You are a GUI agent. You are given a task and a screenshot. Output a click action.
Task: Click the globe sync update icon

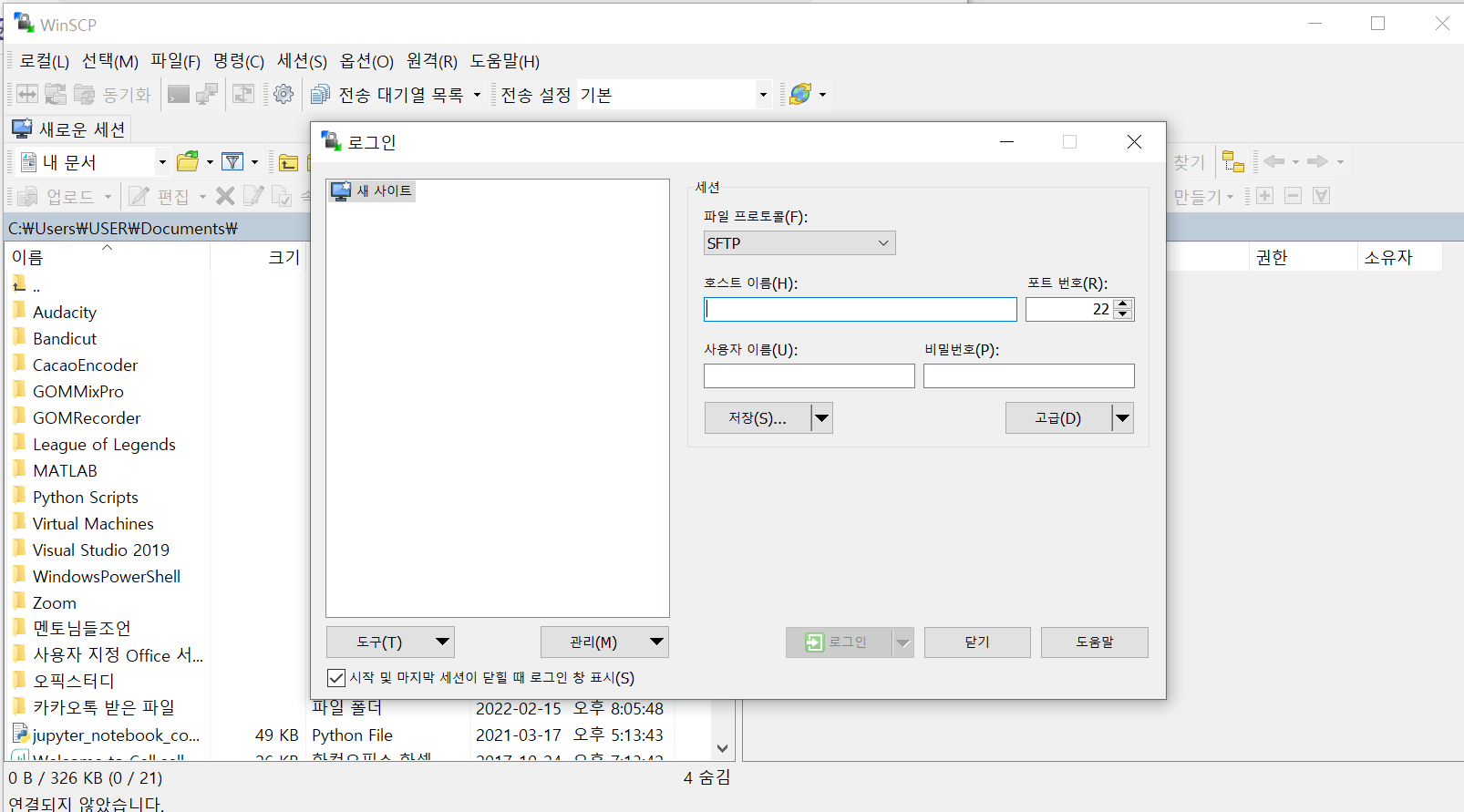[x=800, y=94]
